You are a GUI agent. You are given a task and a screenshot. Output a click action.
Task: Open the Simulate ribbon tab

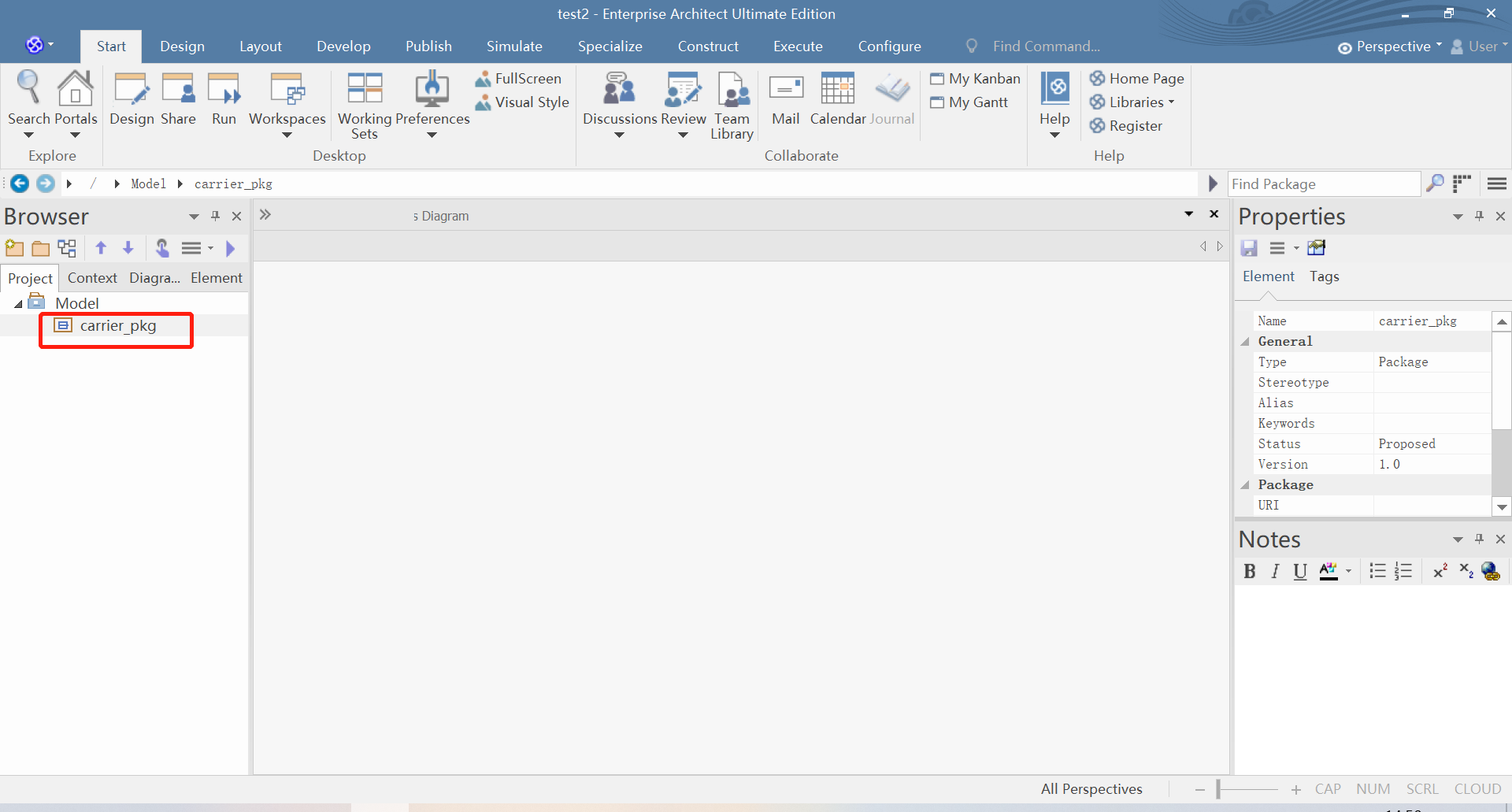point(514,46)
